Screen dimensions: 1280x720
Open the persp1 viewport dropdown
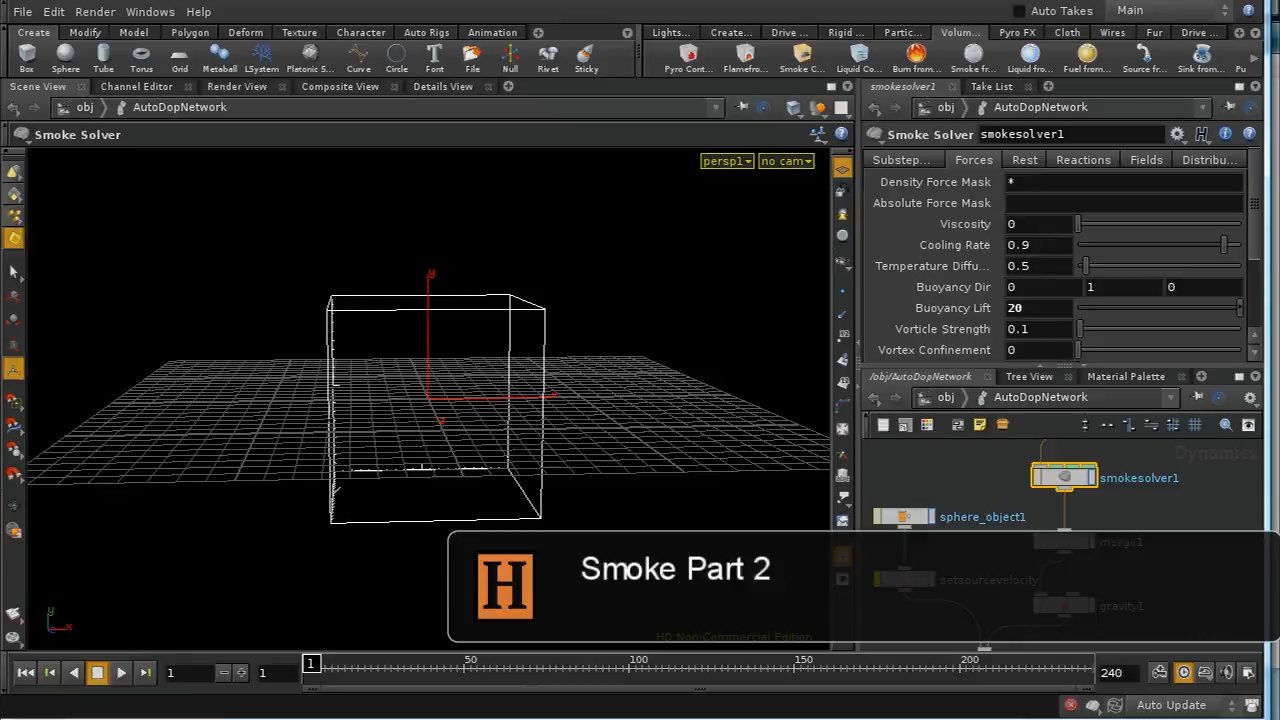(726, 161)
